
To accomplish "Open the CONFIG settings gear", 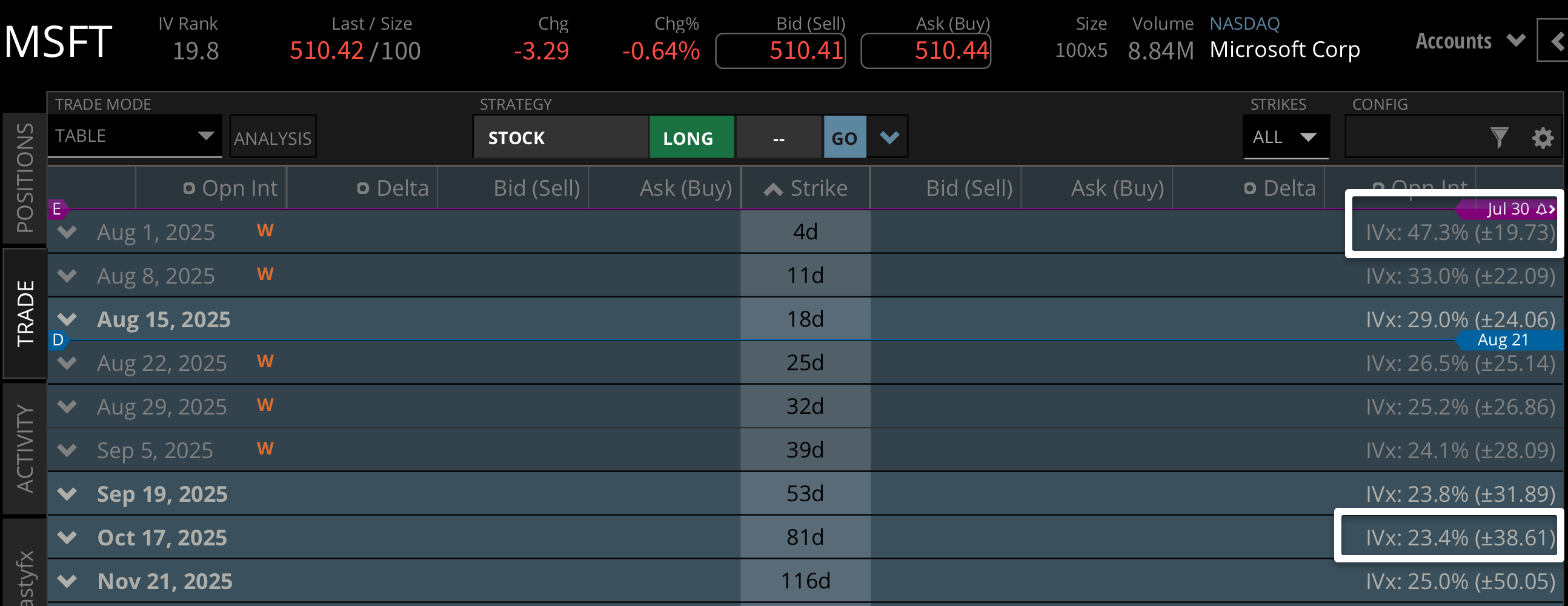I will 1543,138.
